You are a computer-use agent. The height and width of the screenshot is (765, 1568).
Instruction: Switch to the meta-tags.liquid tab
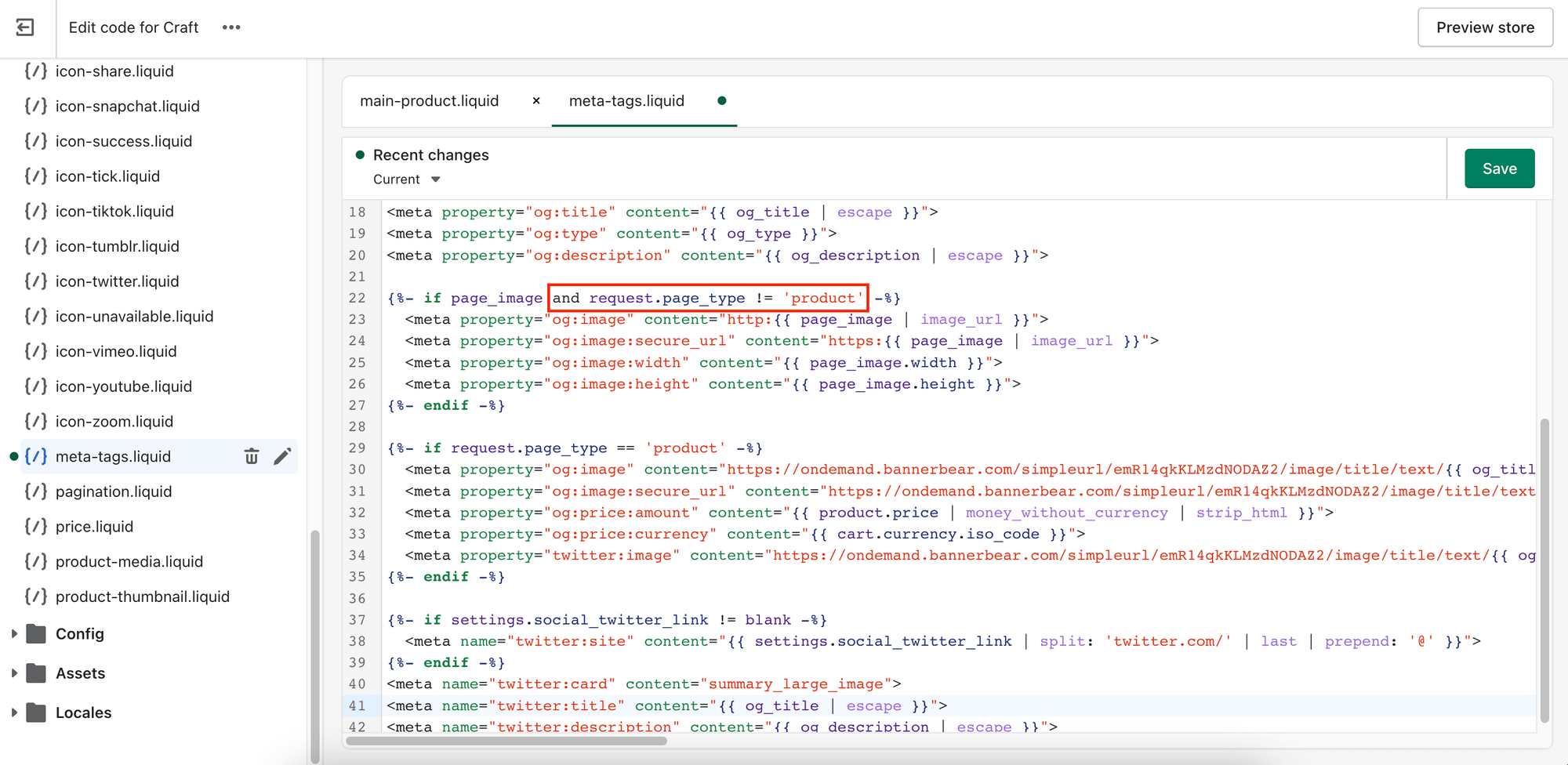coord(625,100)
